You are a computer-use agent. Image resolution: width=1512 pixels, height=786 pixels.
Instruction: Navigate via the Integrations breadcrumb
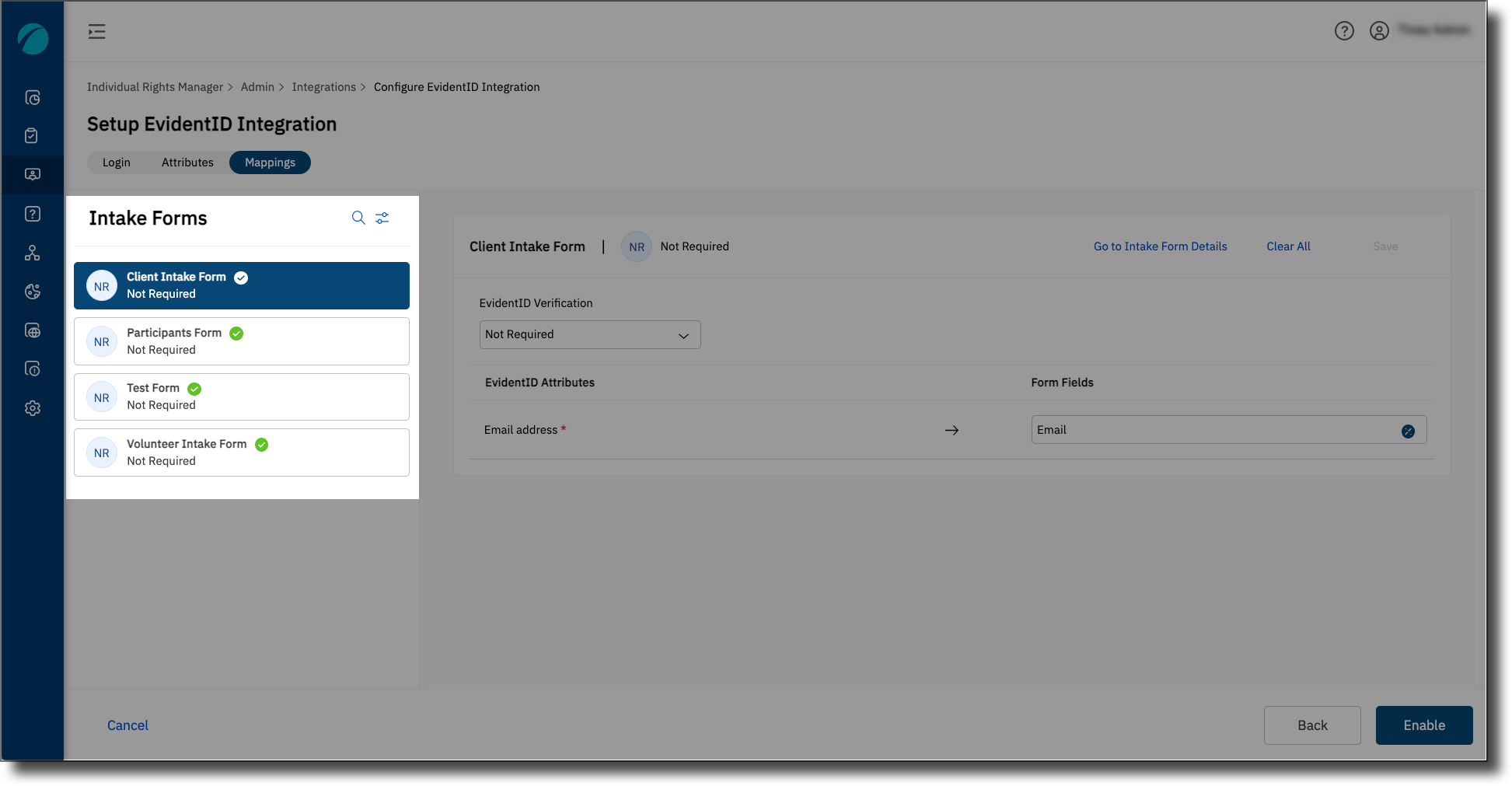click(x=324, y=86)
